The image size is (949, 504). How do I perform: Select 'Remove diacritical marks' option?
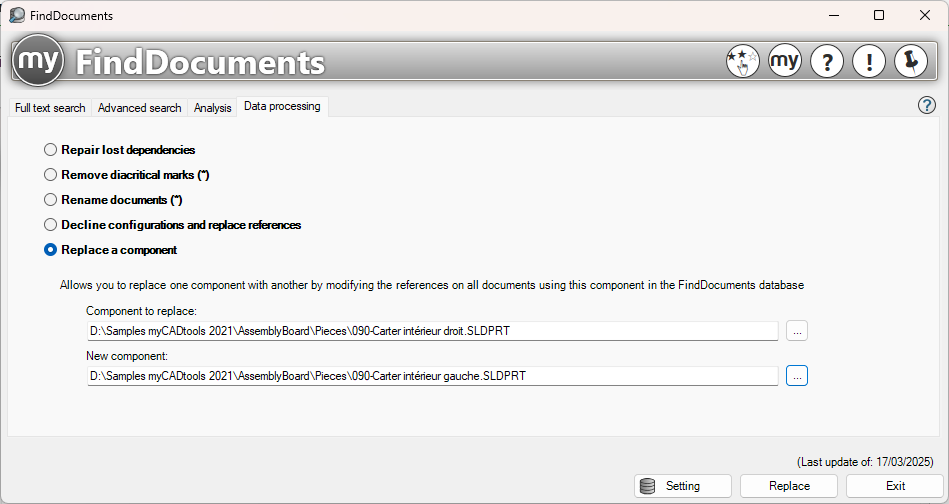pyautogui.click(x=51, y=175)
